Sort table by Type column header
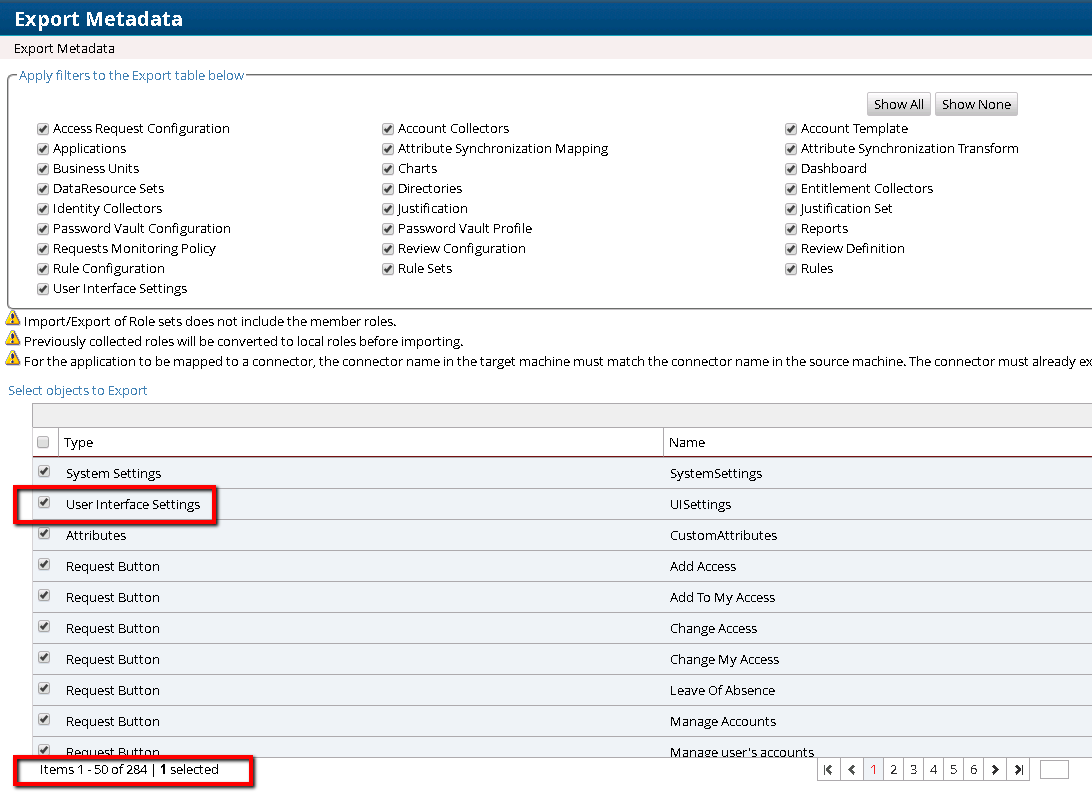Viewport: 1092px width, 801px height. tap(80, 442)
